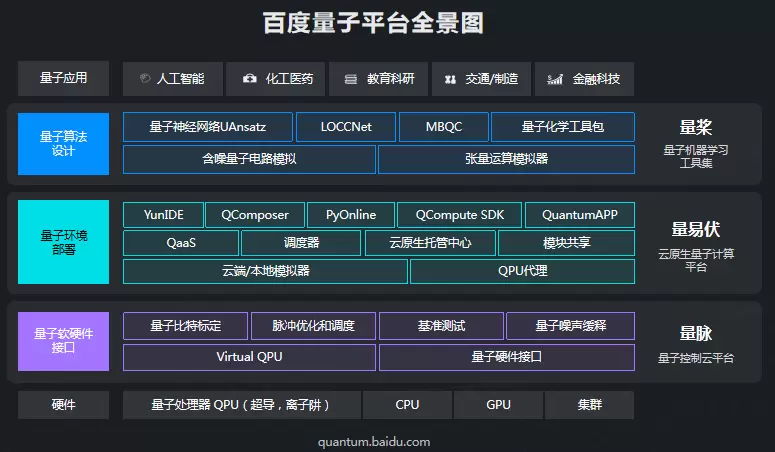
Task: Click the 交通/制造 icon
Action: (451, 78)
